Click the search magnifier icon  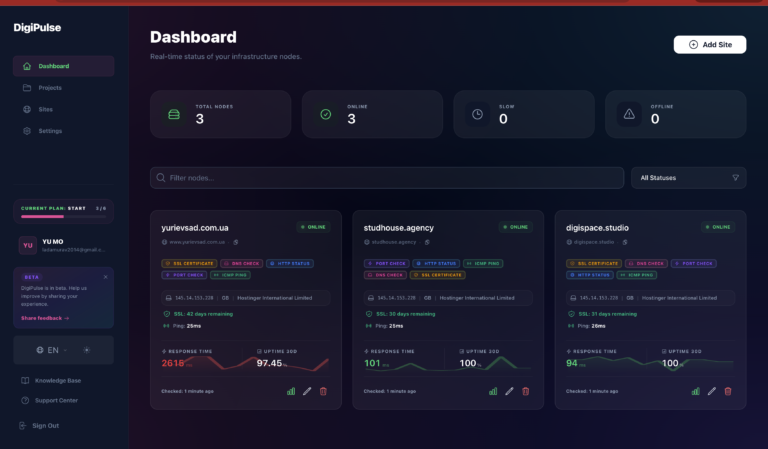point(161,177)
